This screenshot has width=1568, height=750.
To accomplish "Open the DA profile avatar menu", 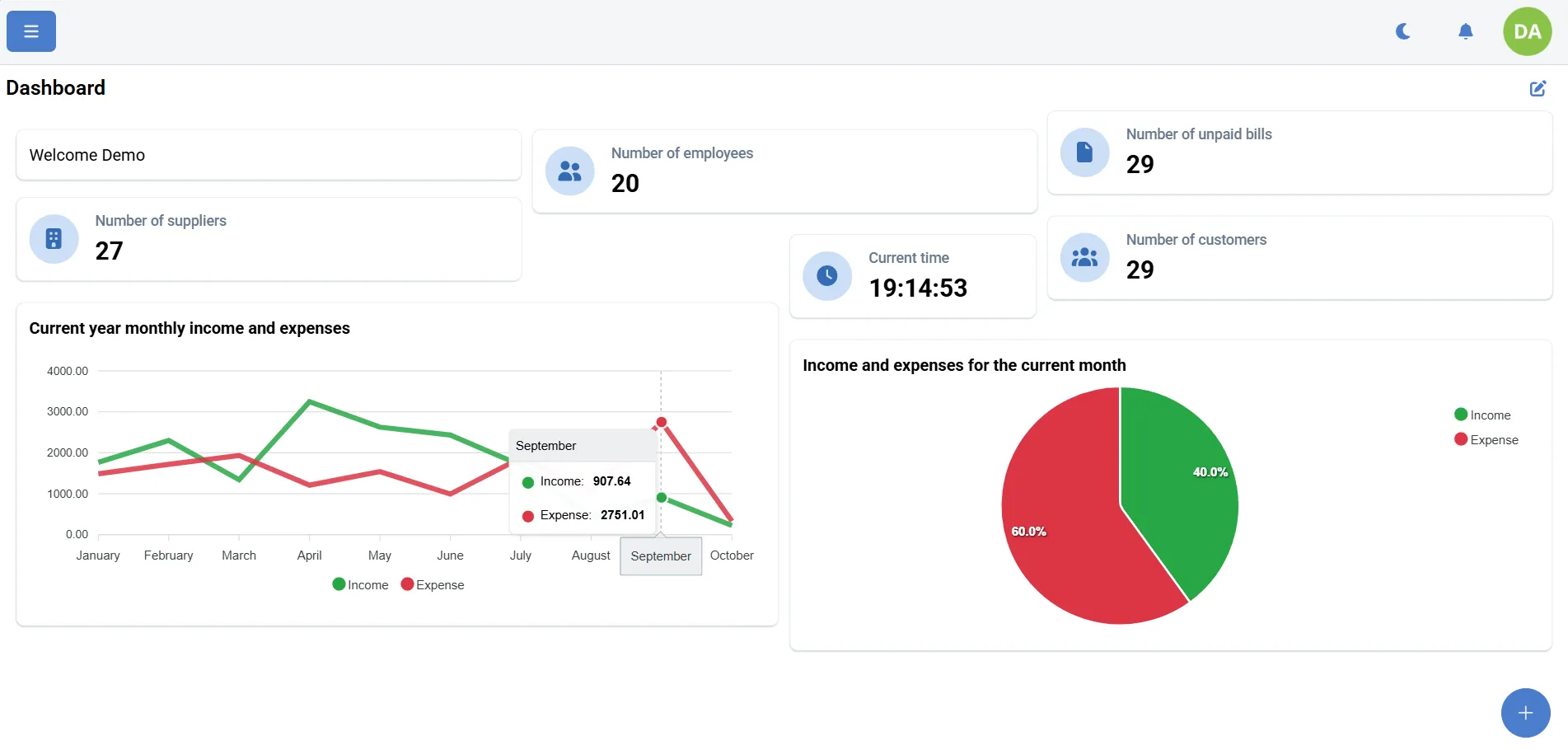I will (1527, 30).
